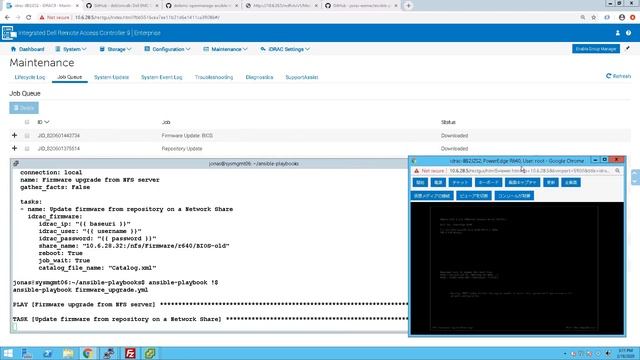Expand the Firmware Update: BIOS job row
The height and width of the screenshot is (360, 640).
pyautogui.click(x=14, y=135)
